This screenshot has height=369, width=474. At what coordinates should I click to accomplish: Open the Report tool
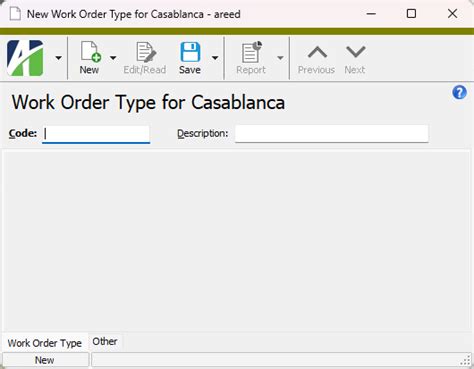(x=251, y=58)
